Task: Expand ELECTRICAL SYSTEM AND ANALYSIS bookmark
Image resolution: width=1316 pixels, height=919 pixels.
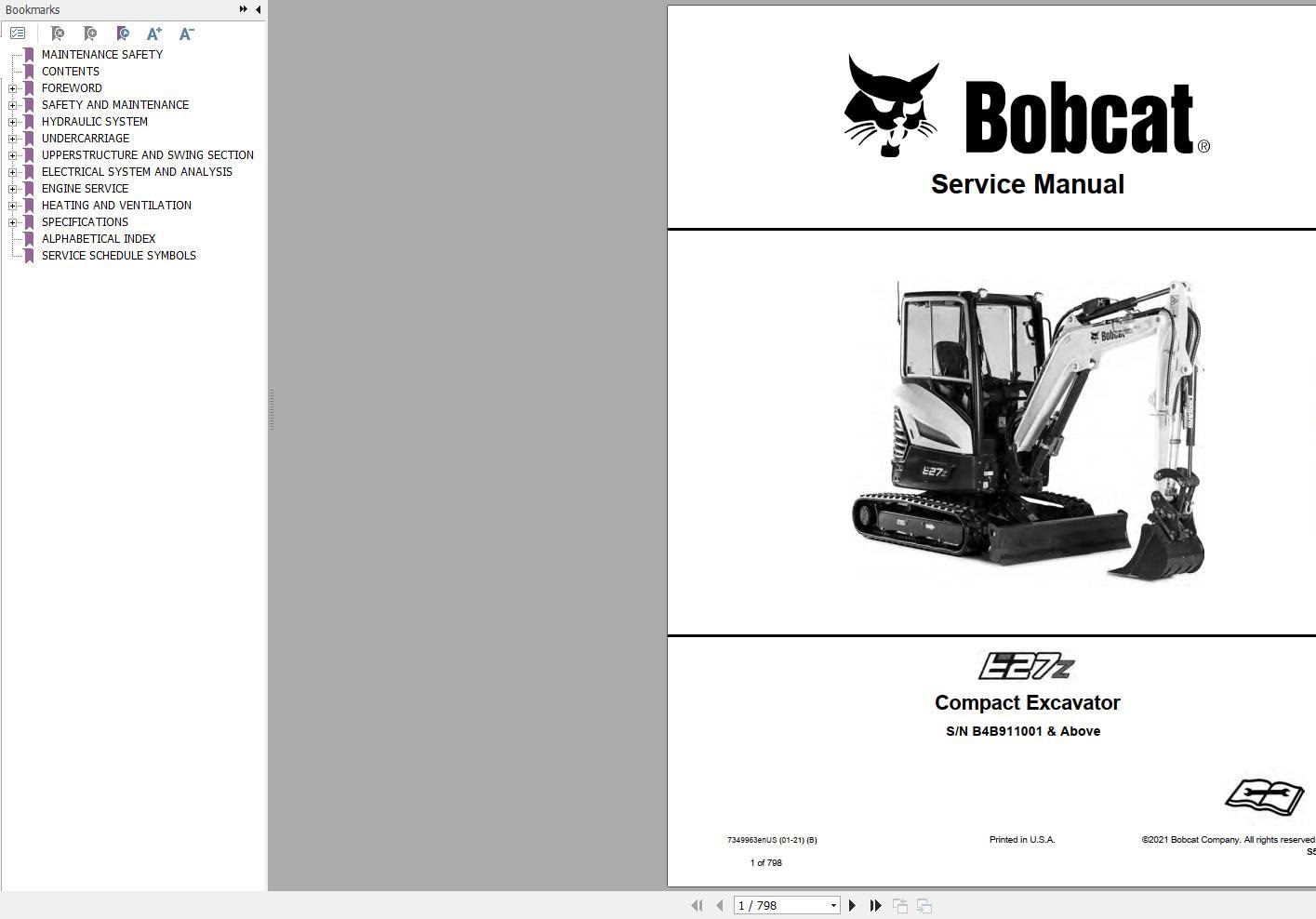Action: pyautogui.click(x=12, y=172)
